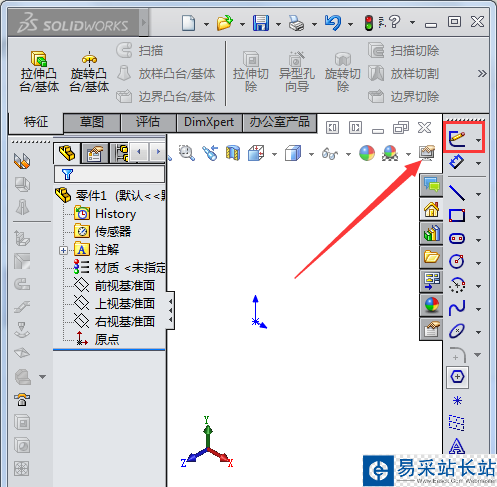The height and width of the screenshot is (487, 497).
Task: Open the dropdown arrow next to Rectangle tool
Action: pyautogui.click(x=479, y=217)
